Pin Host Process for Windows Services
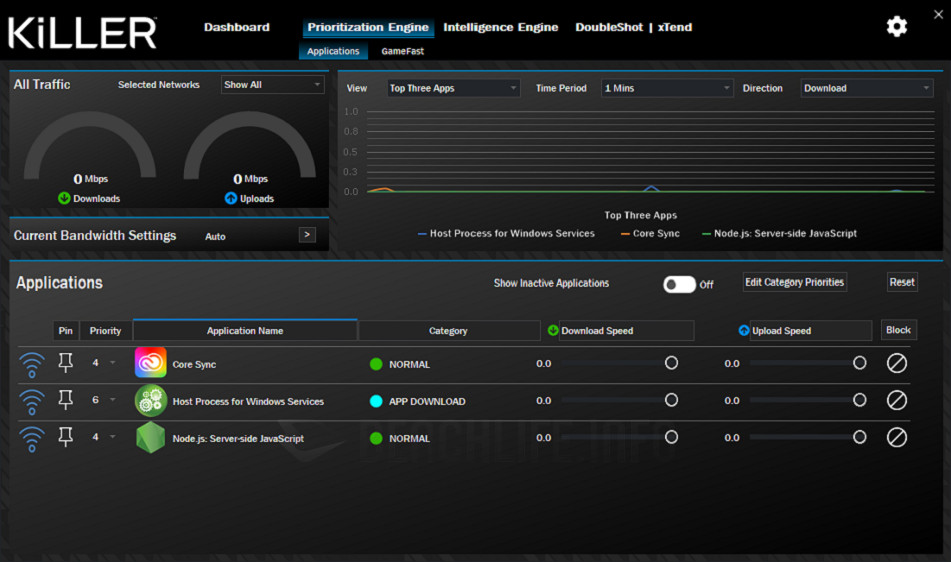The height and width of the screenshot is (562, 951). 66,400
